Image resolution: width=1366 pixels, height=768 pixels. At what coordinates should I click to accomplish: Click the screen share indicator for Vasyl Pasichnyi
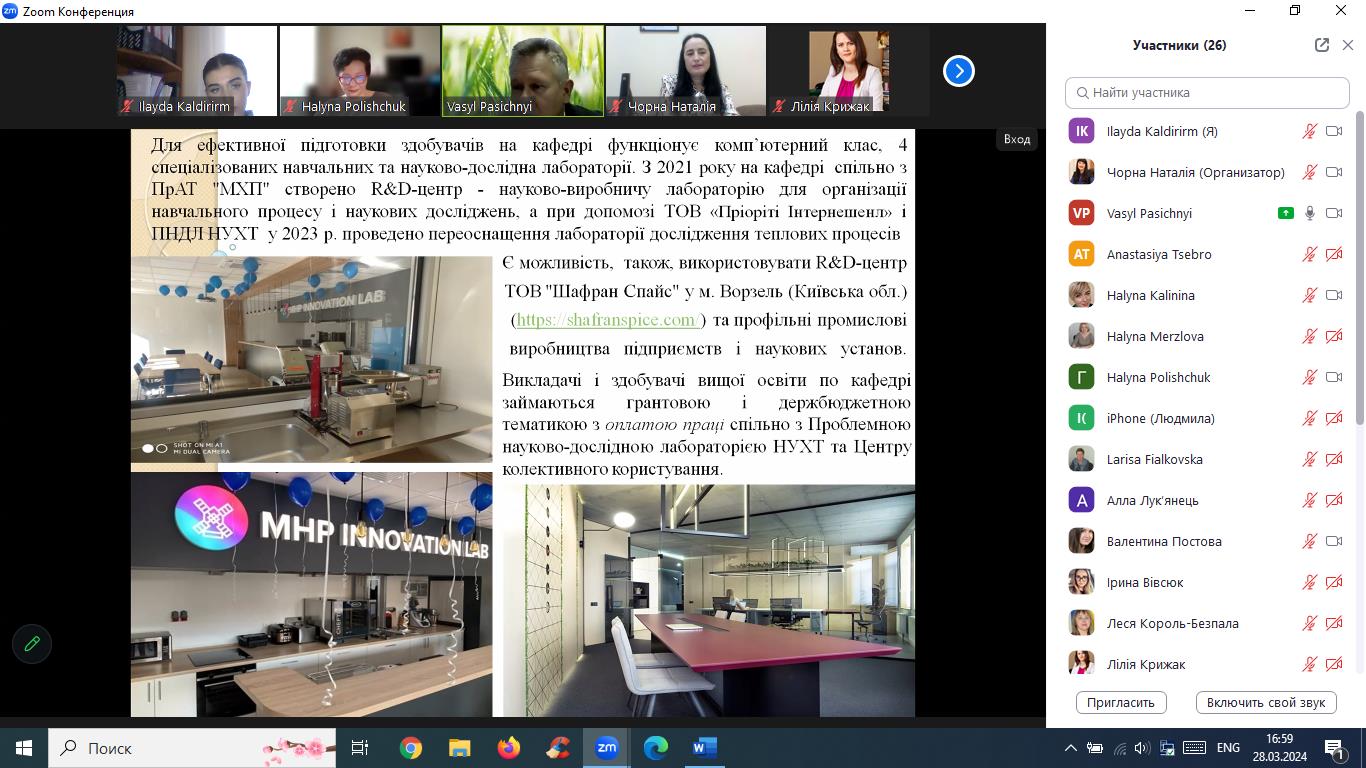pyautogui.click(x=1284, y=213)
